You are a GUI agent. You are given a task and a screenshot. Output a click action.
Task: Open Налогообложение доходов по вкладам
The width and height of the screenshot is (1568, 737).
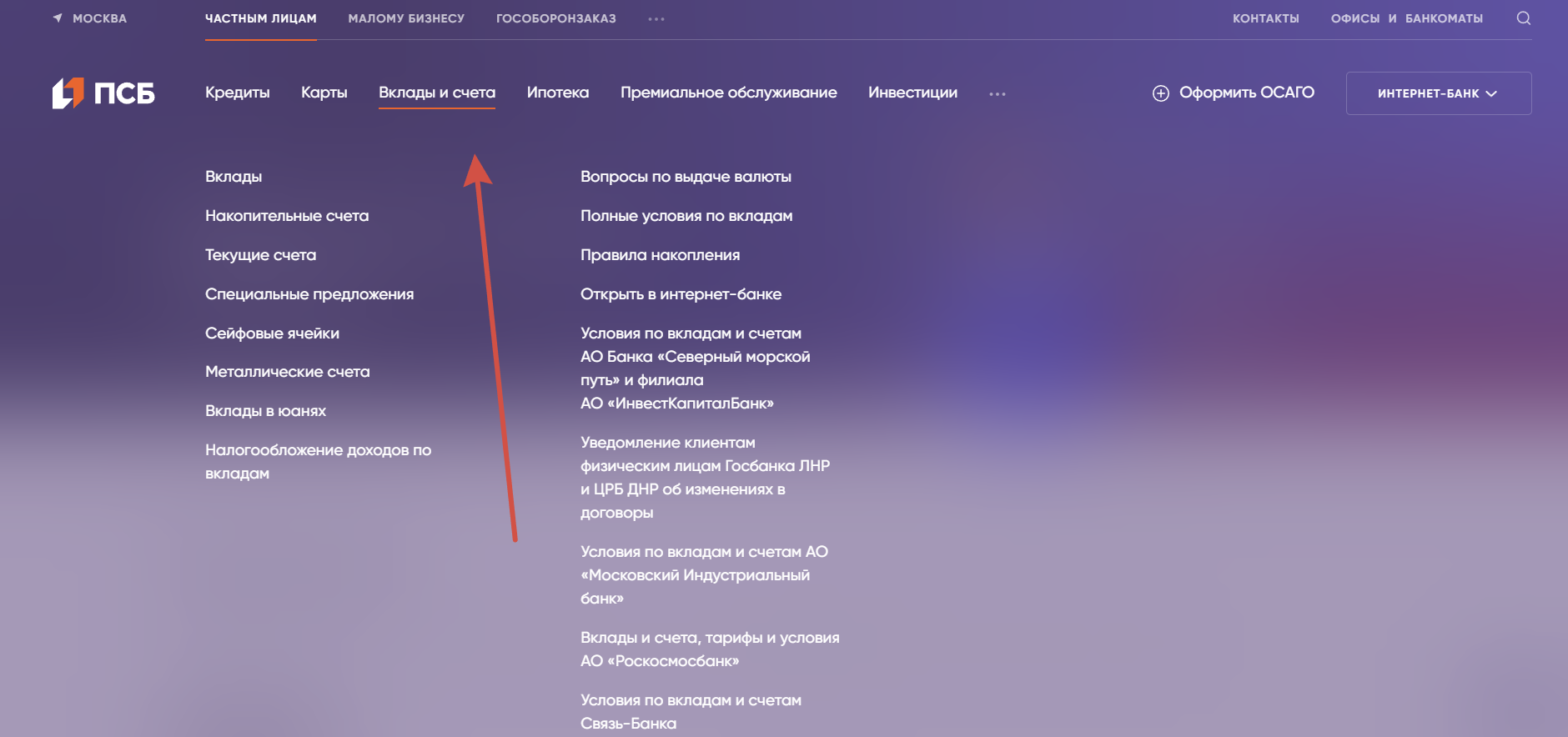(319, 462)
